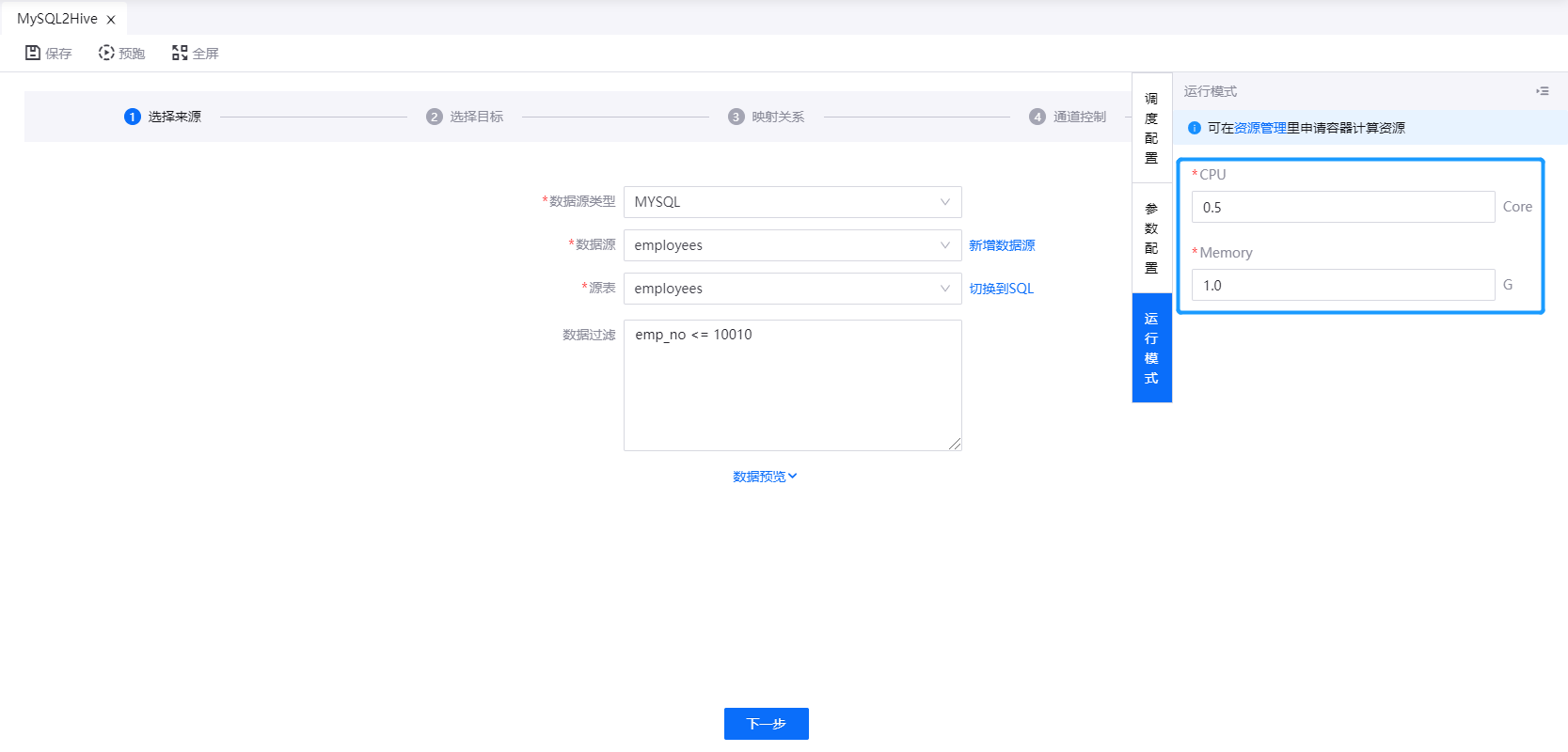Click the 保存 save icon
Viewport: 1568px width, 752px height.
[x=33, y=53]
